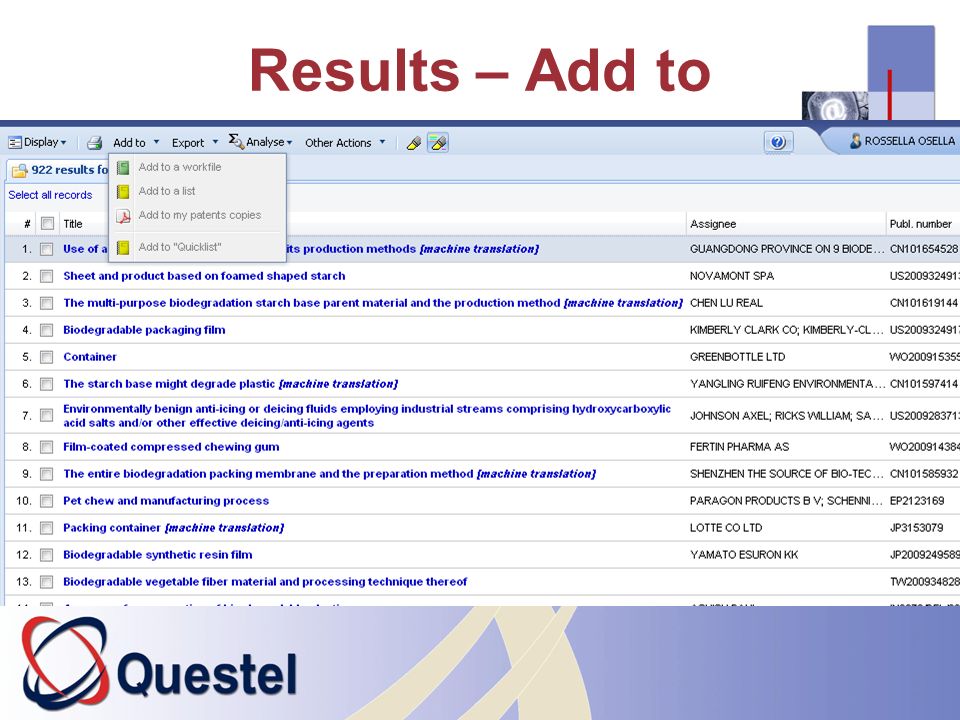Open Biodegradable packaging film title
The image size is (960, 720).
pos(144,330)
